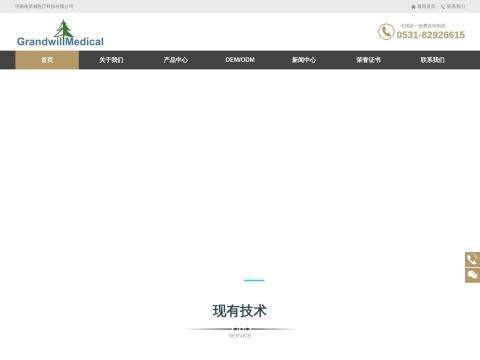Click the SERVICE subtitle text
Screen dimensions: 480x360
pos(240,336)
